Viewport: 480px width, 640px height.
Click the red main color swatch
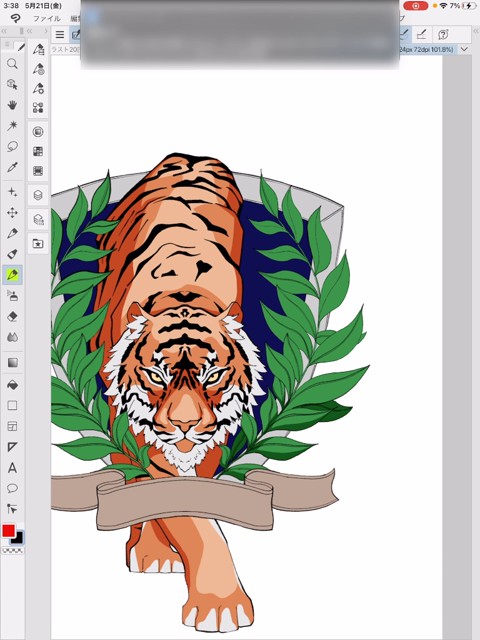(9, 531)
